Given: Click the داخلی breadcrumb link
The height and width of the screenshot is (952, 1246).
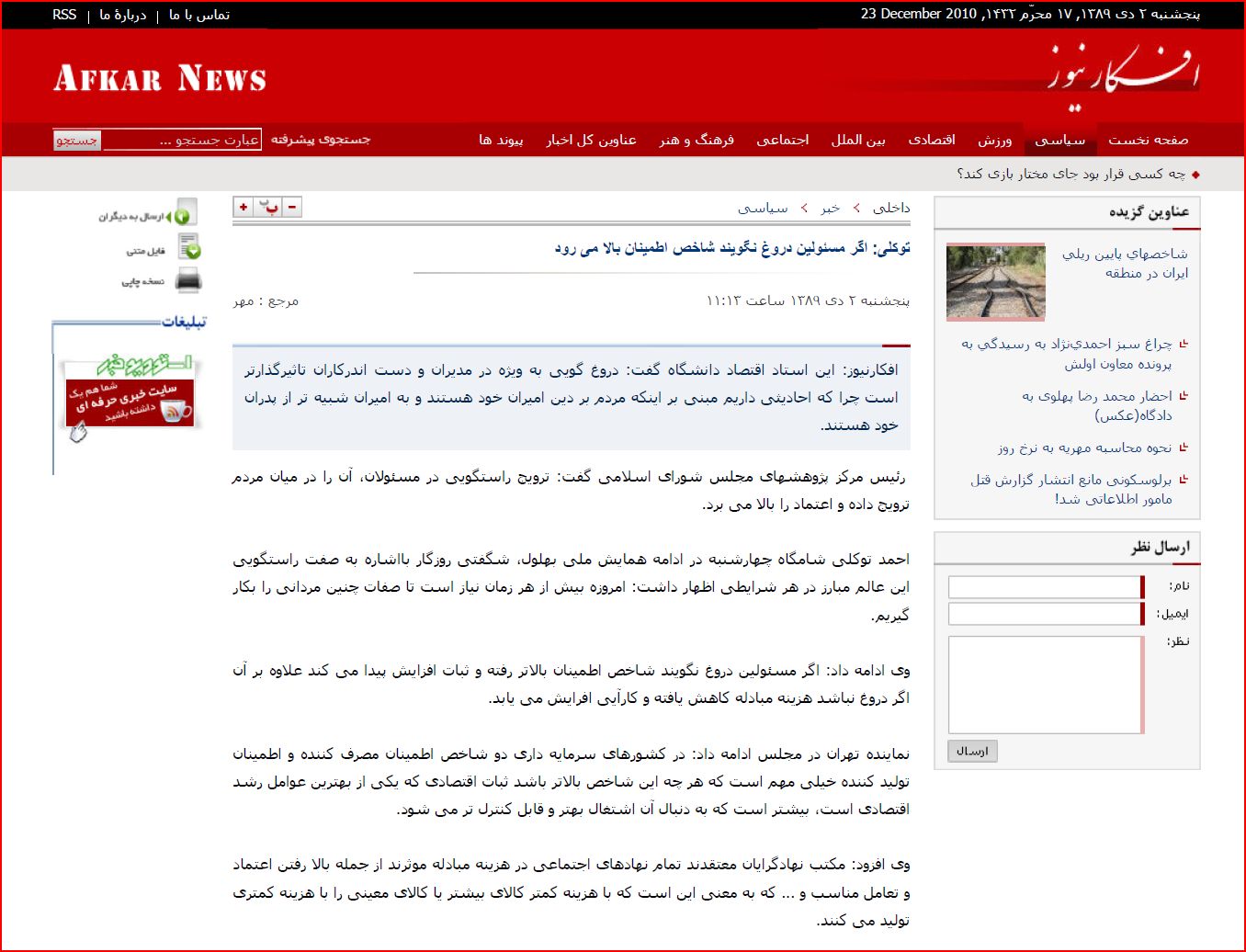Looking at the screenshot, I should point(891,208).
